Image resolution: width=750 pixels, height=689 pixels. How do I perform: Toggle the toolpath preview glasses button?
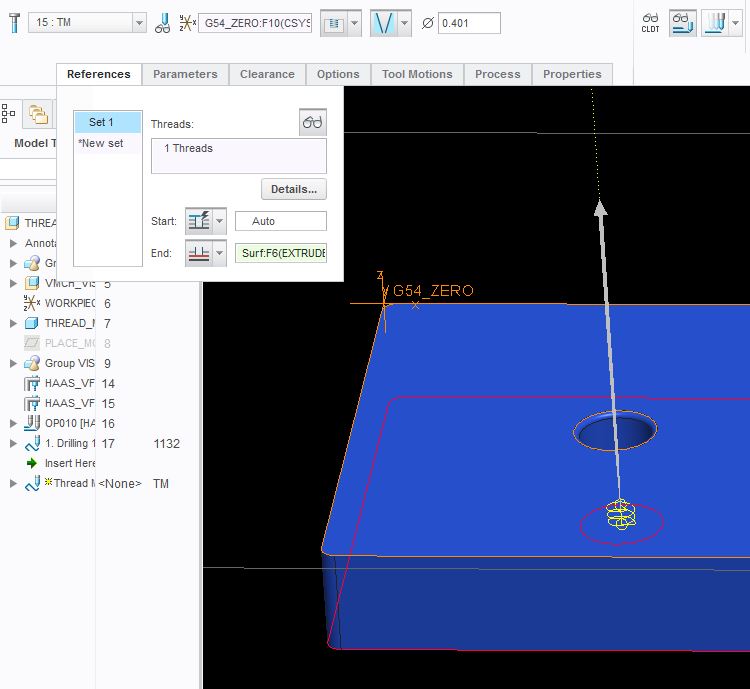682,23
